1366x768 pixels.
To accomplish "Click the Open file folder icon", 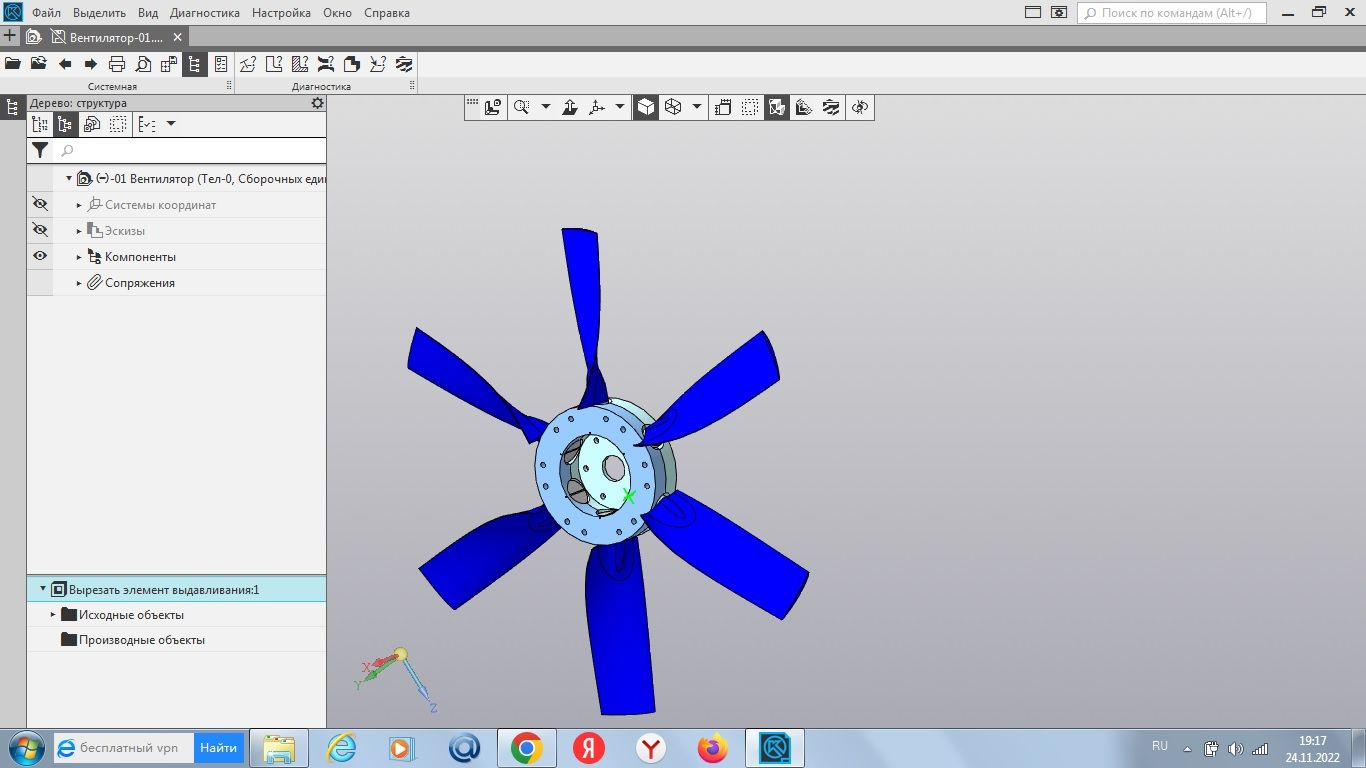I will [13, 64].
